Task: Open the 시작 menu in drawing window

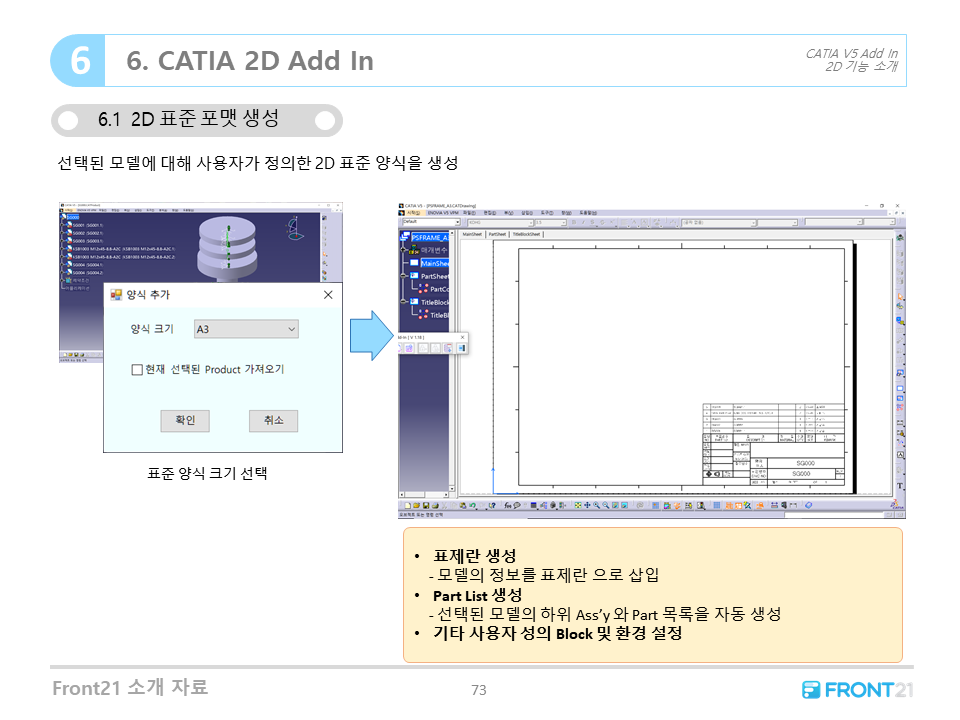Action: click(x=413, y=212)
